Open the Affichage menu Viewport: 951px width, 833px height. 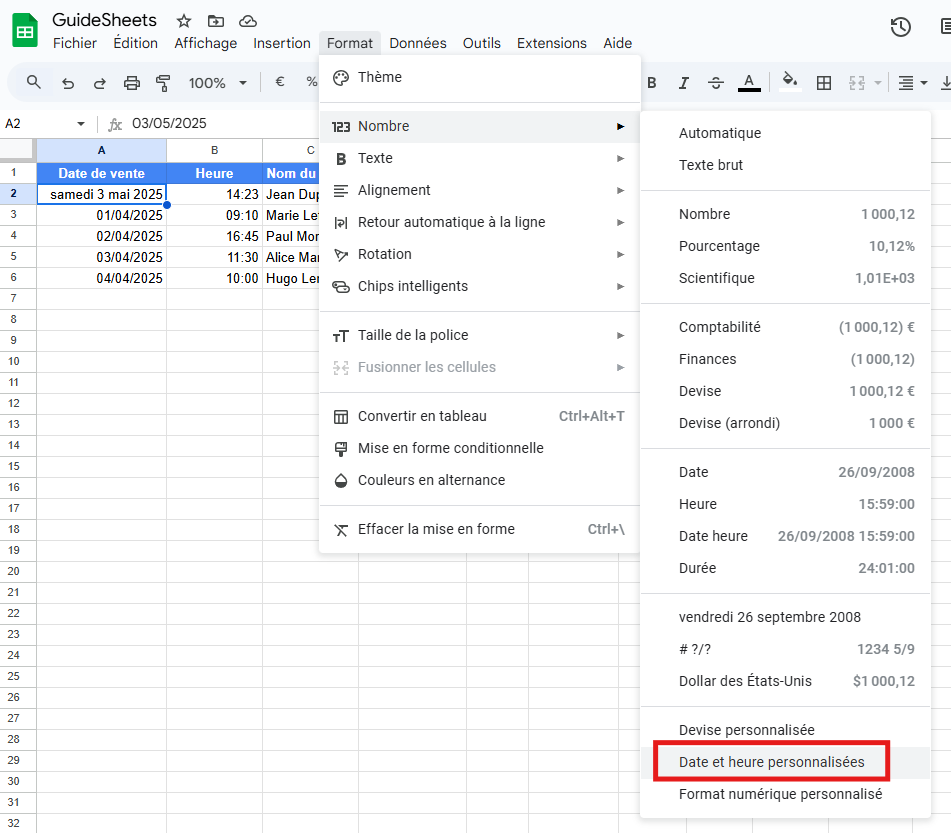coord(206,43)
